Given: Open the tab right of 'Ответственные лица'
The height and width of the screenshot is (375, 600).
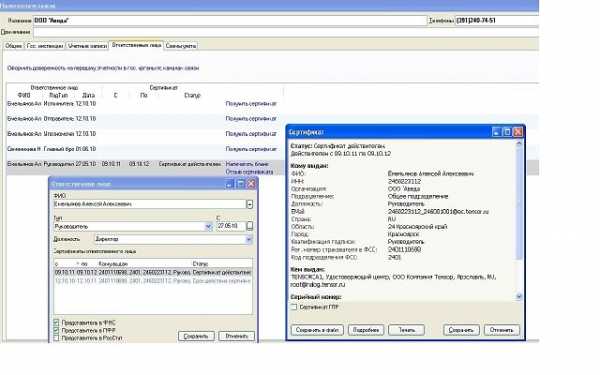Looking at the screenshot, I should click(x=181, y=46).
